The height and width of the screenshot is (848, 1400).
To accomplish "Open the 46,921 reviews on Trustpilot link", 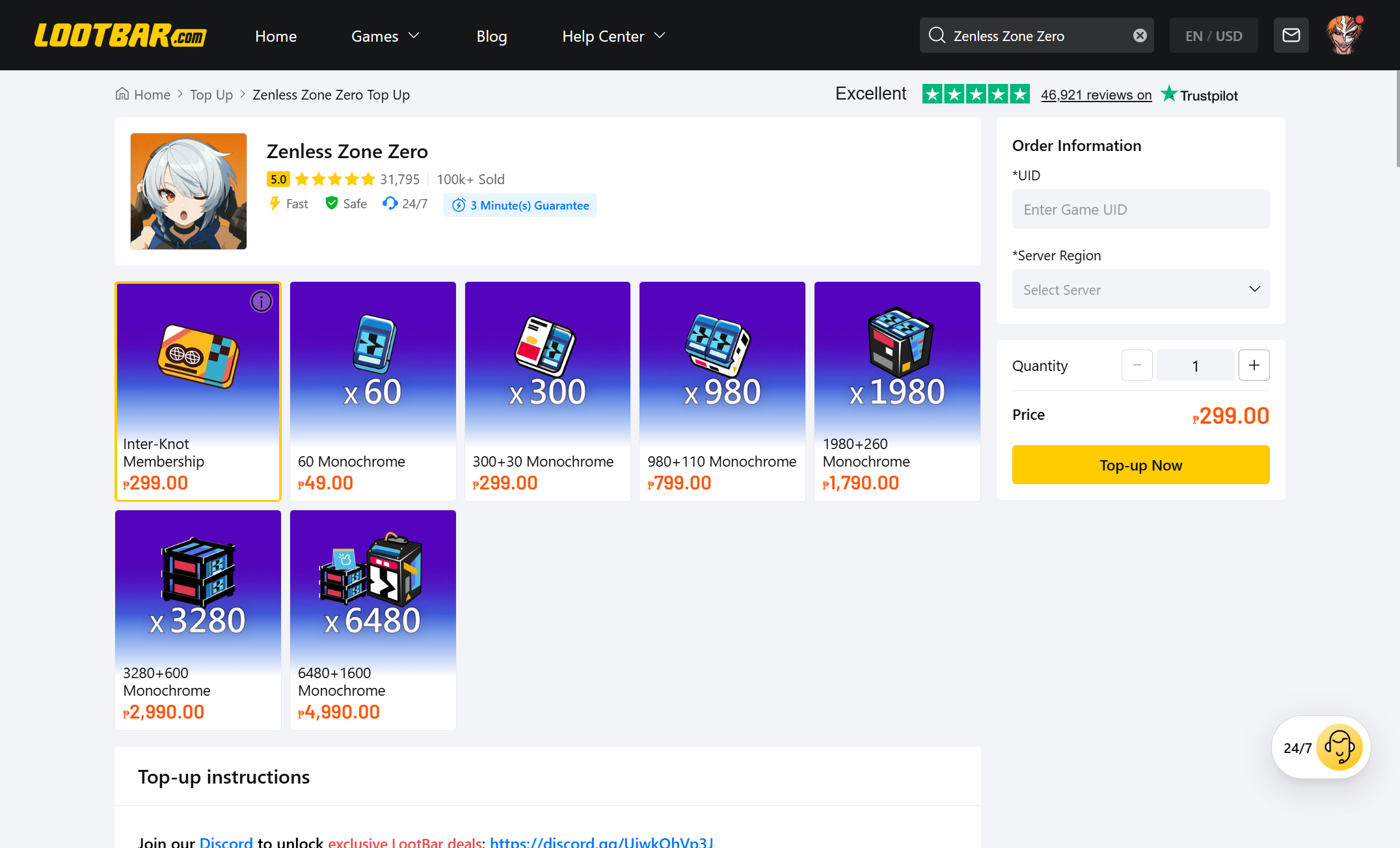I will point(1096,95).
